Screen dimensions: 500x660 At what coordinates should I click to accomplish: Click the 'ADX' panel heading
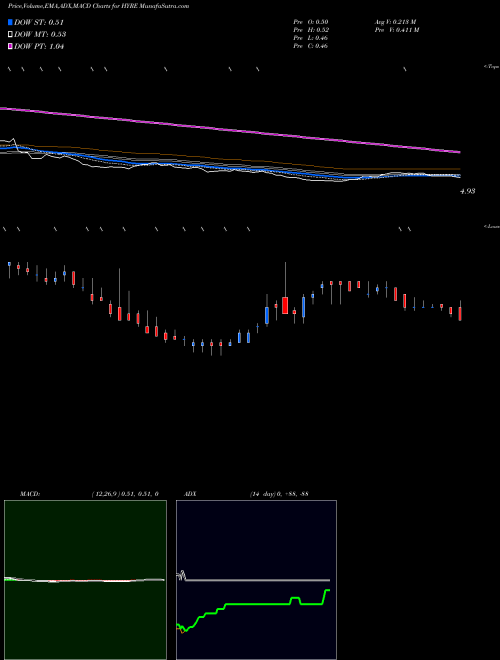coord(190,494)
